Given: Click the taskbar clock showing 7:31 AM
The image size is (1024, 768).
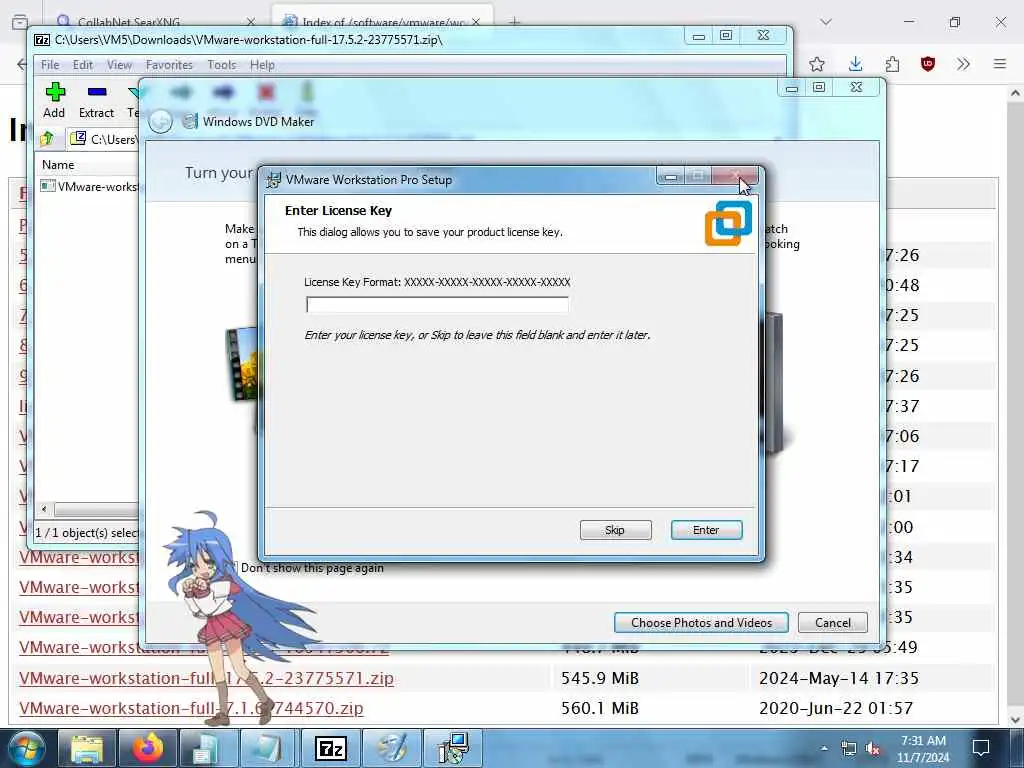Looking at the screenshot, I should pos(923,749).
